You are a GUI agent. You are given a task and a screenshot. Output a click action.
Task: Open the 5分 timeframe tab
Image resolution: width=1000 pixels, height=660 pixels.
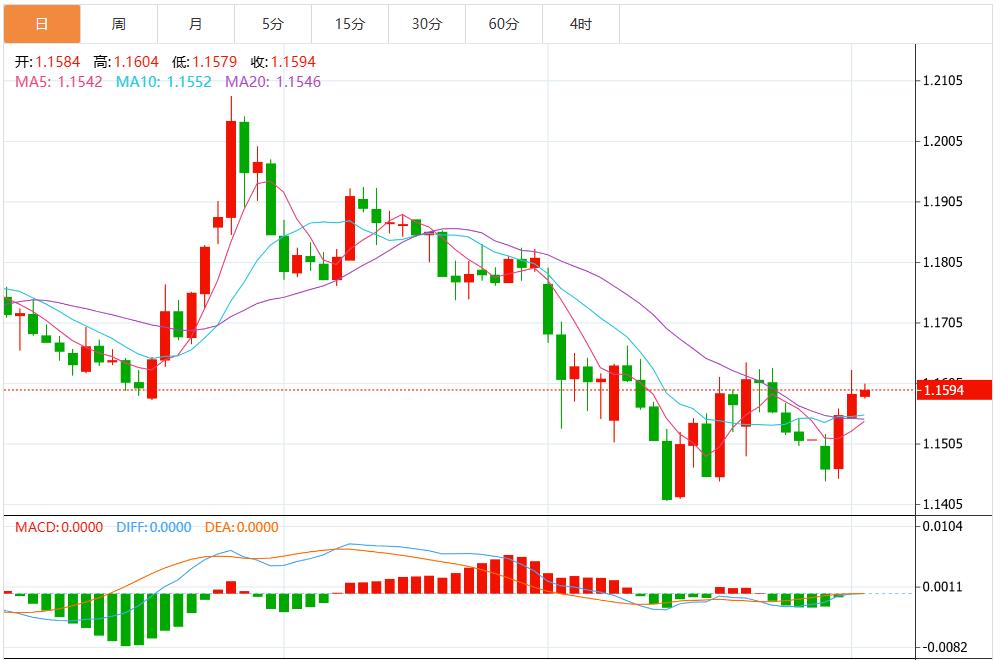tap(272, 24)
